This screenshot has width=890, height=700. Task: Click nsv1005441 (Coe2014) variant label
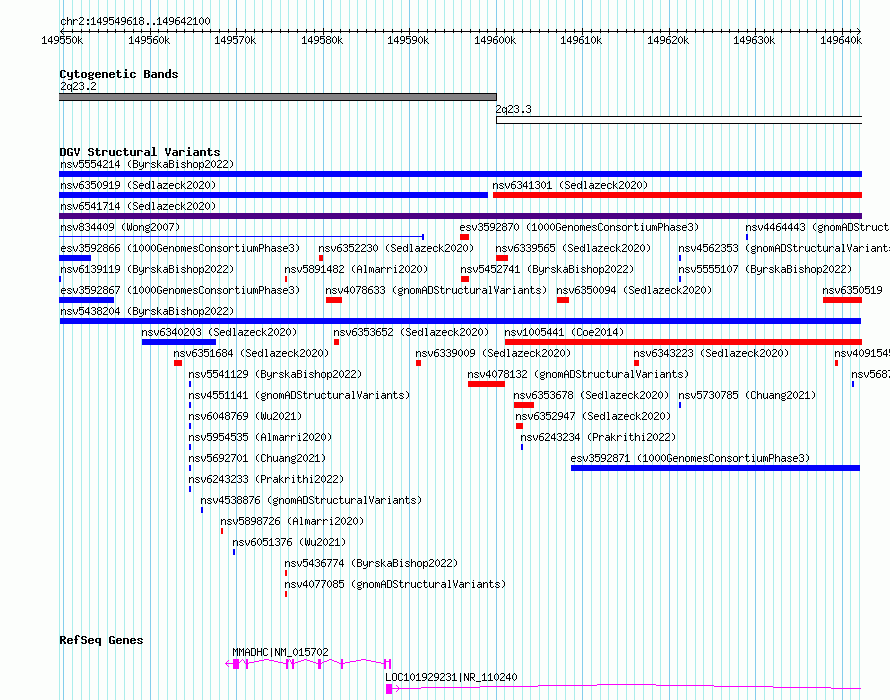click(x=564, y=333)
